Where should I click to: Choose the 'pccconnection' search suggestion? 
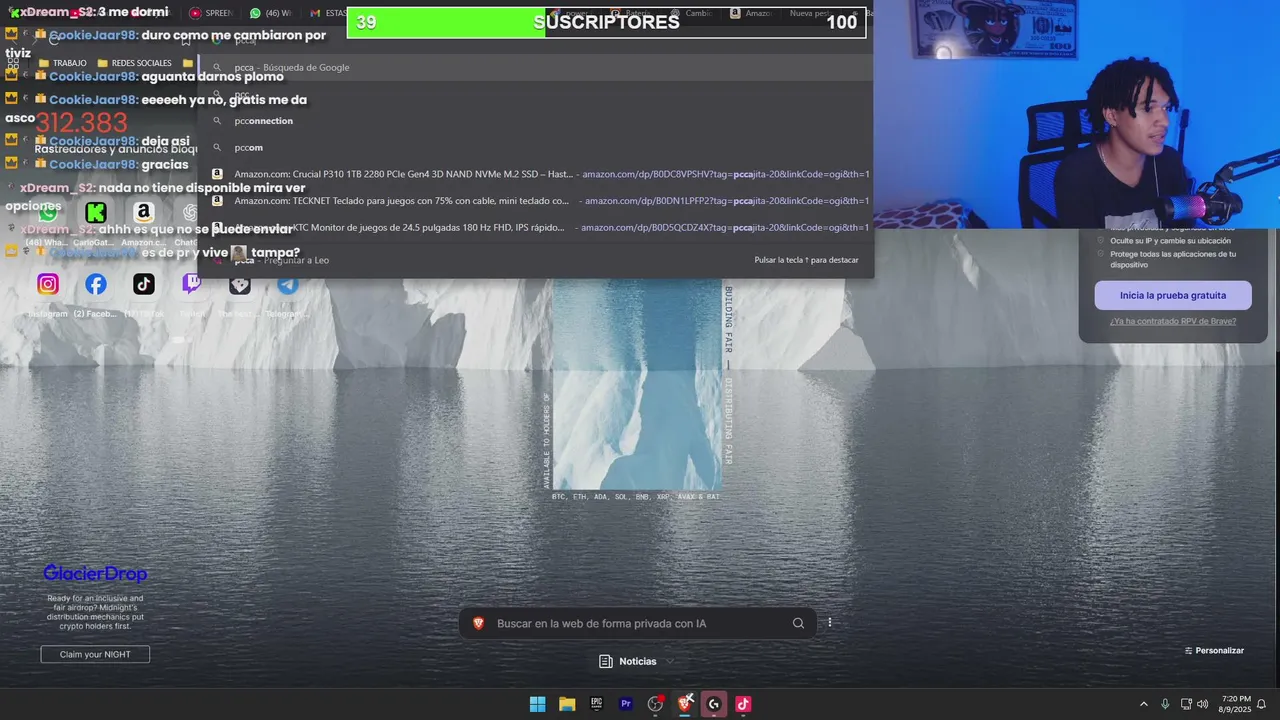[535, 121]
